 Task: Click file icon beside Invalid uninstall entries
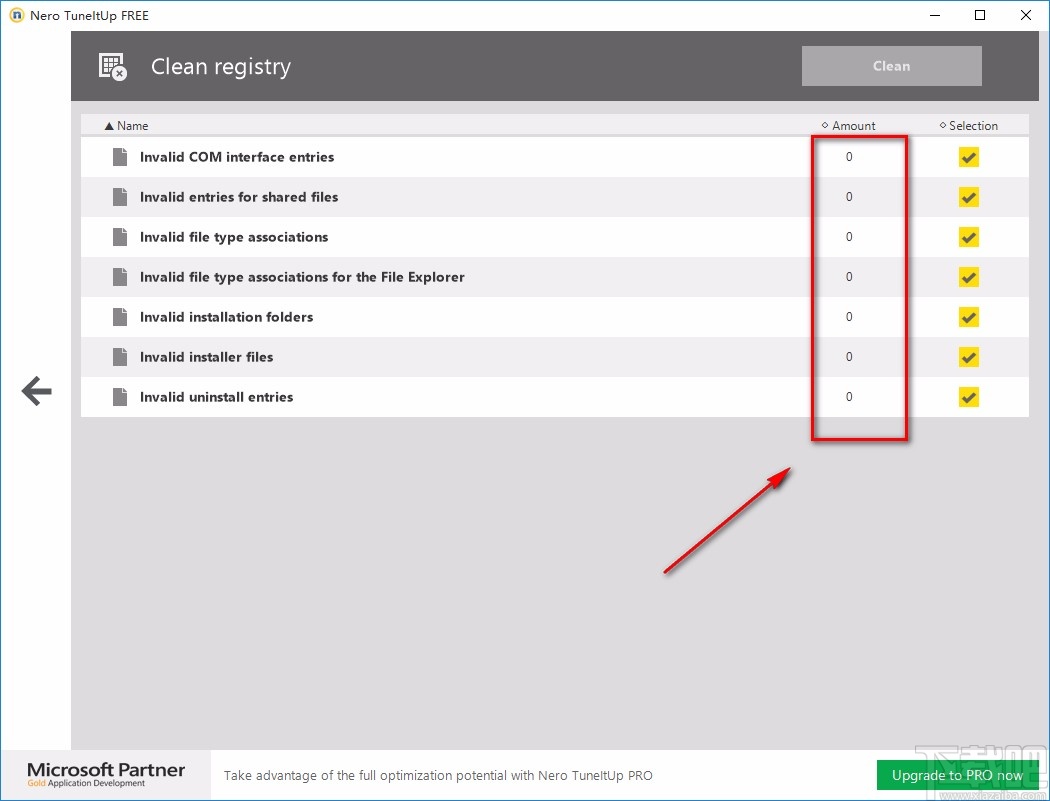(120, 397)
